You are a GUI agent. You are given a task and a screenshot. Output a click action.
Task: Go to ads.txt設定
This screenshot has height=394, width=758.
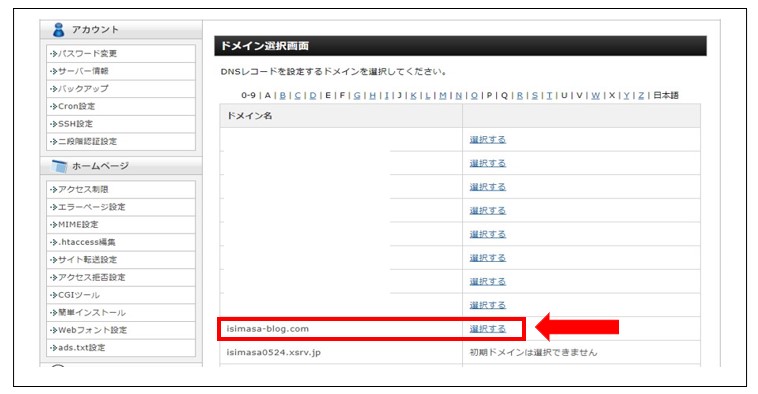pos(81,348)
